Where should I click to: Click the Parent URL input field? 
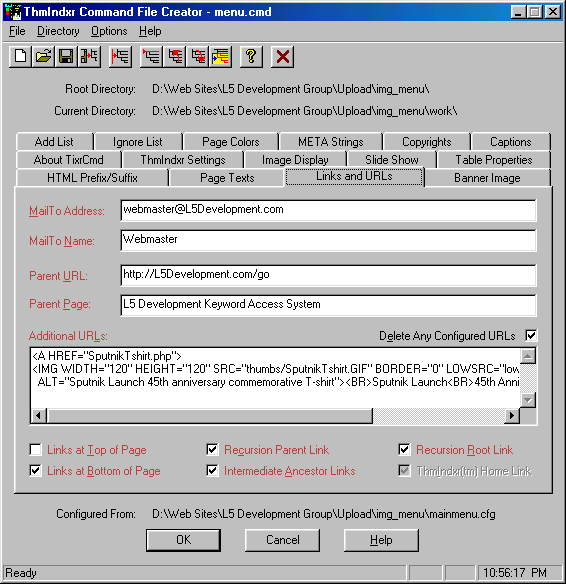(x=328, y=275)
